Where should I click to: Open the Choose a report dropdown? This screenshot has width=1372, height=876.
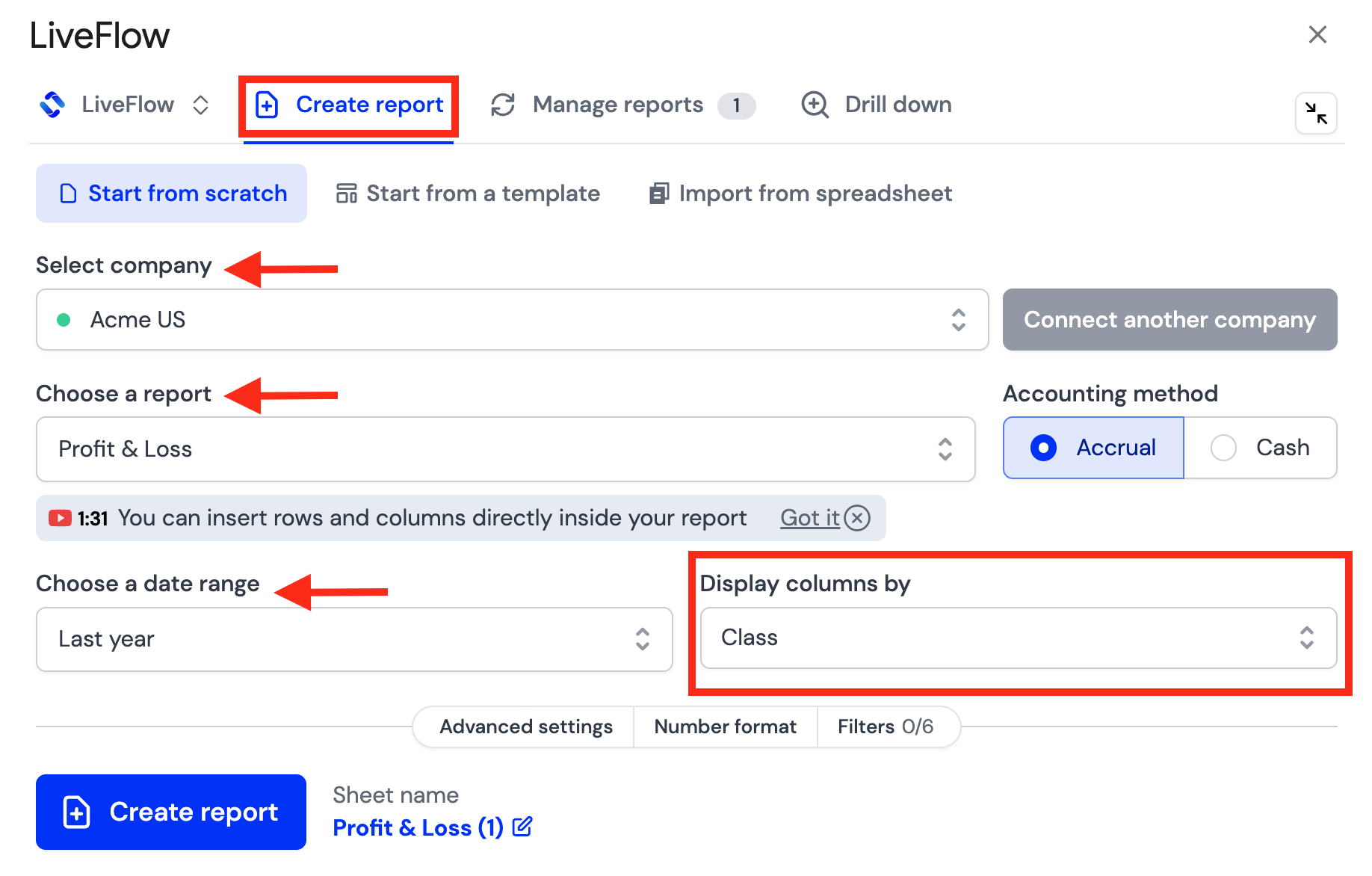click(506, 449)
